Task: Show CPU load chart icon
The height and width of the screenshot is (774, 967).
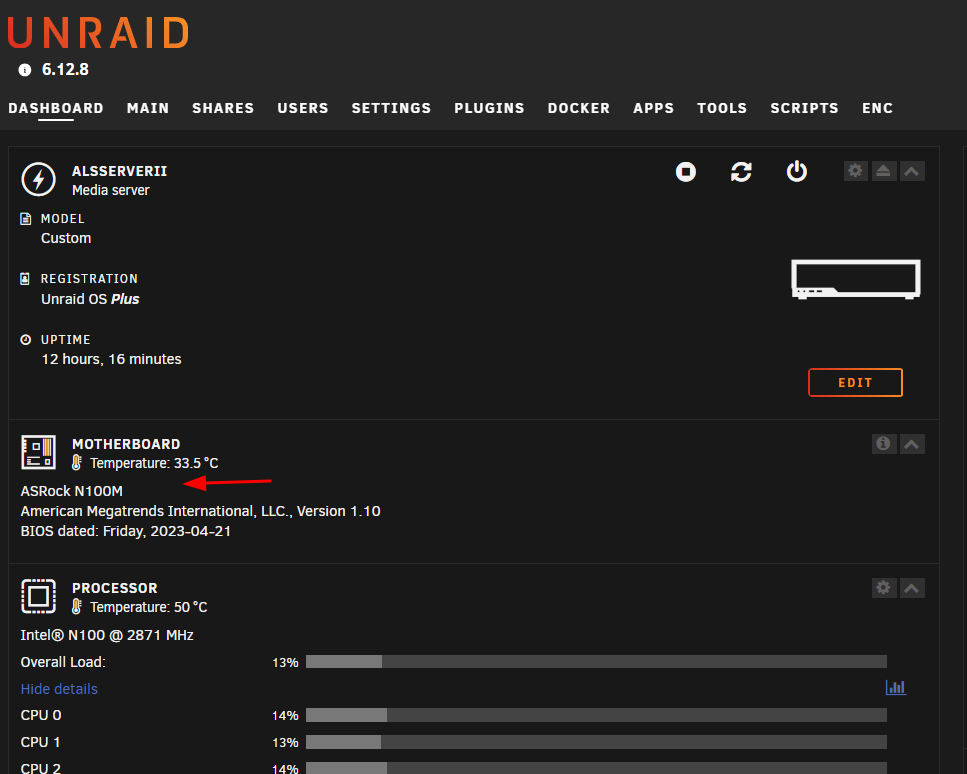Action: tap(895, 687)
